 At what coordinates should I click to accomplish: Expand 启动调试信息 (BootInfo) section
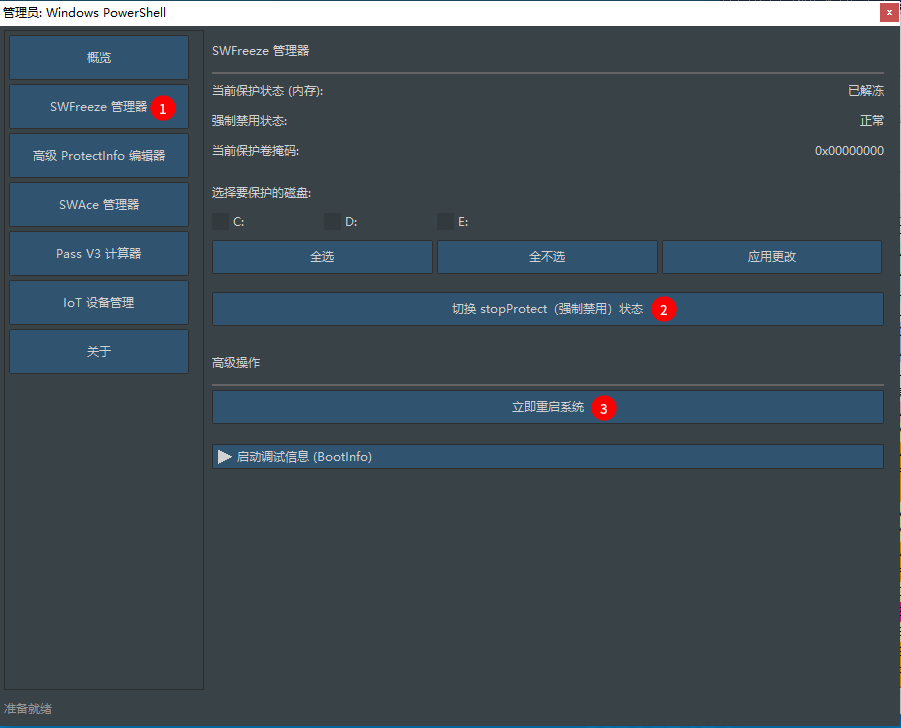548,457
